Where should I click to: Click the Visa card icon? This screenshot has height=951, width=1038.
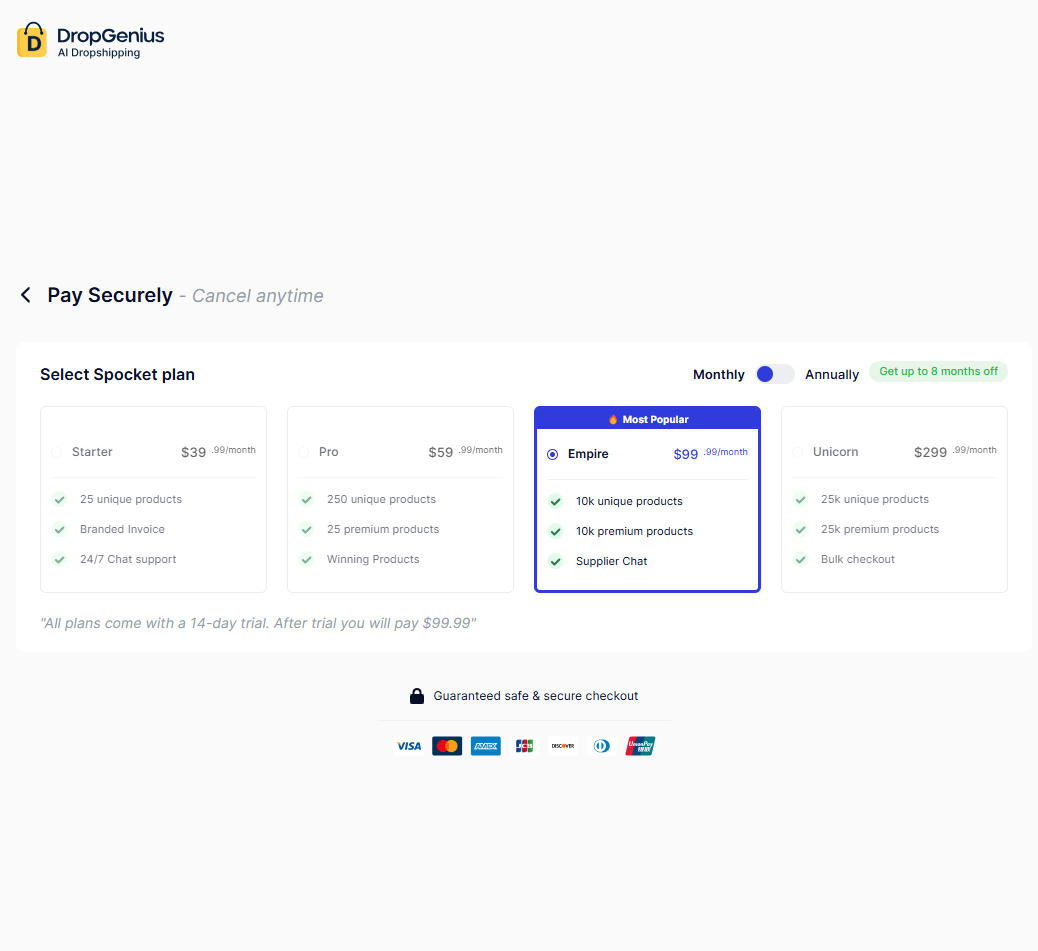(x=408, y=746)
